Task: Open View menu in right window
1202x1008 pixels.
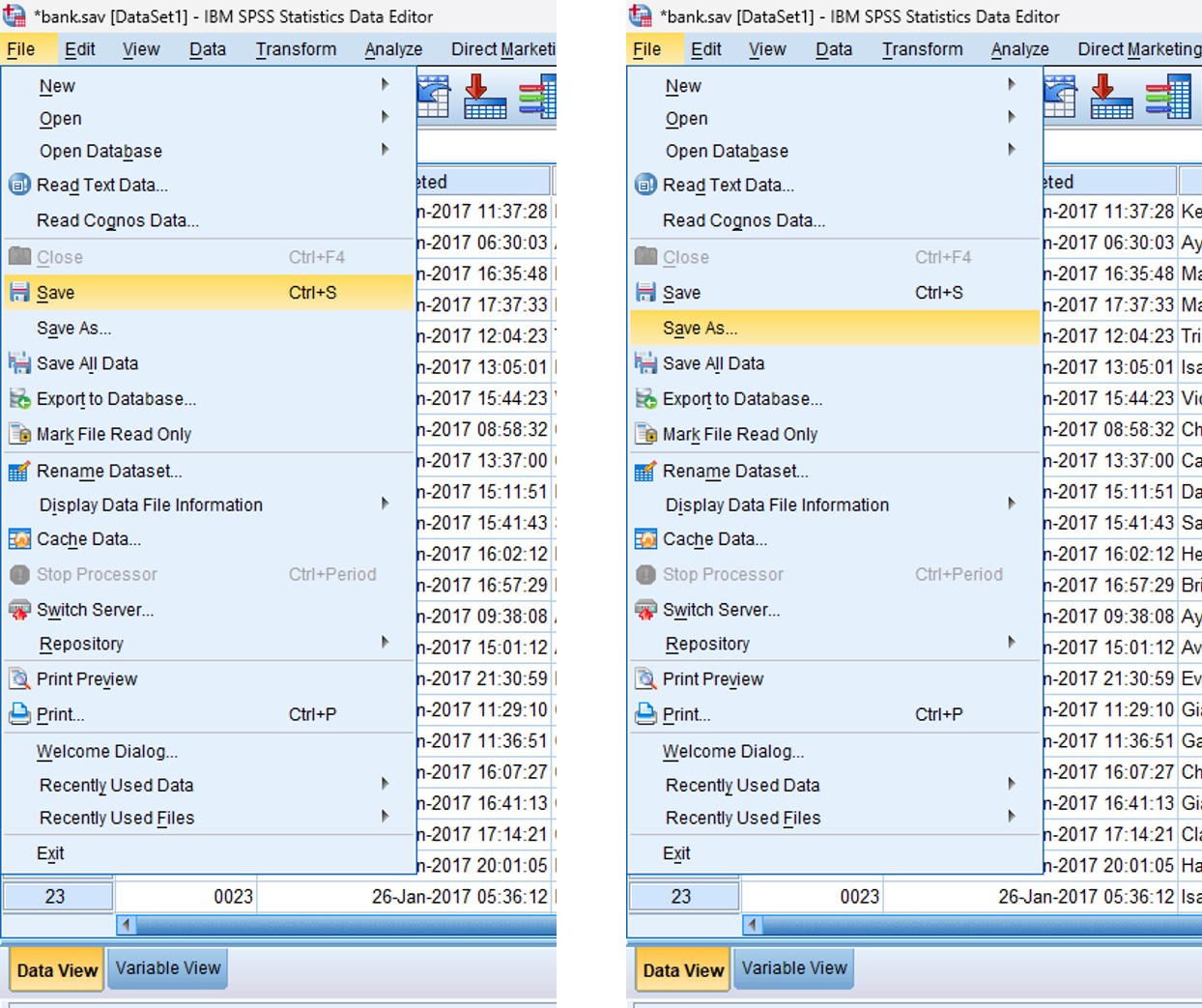Action: 767,49
